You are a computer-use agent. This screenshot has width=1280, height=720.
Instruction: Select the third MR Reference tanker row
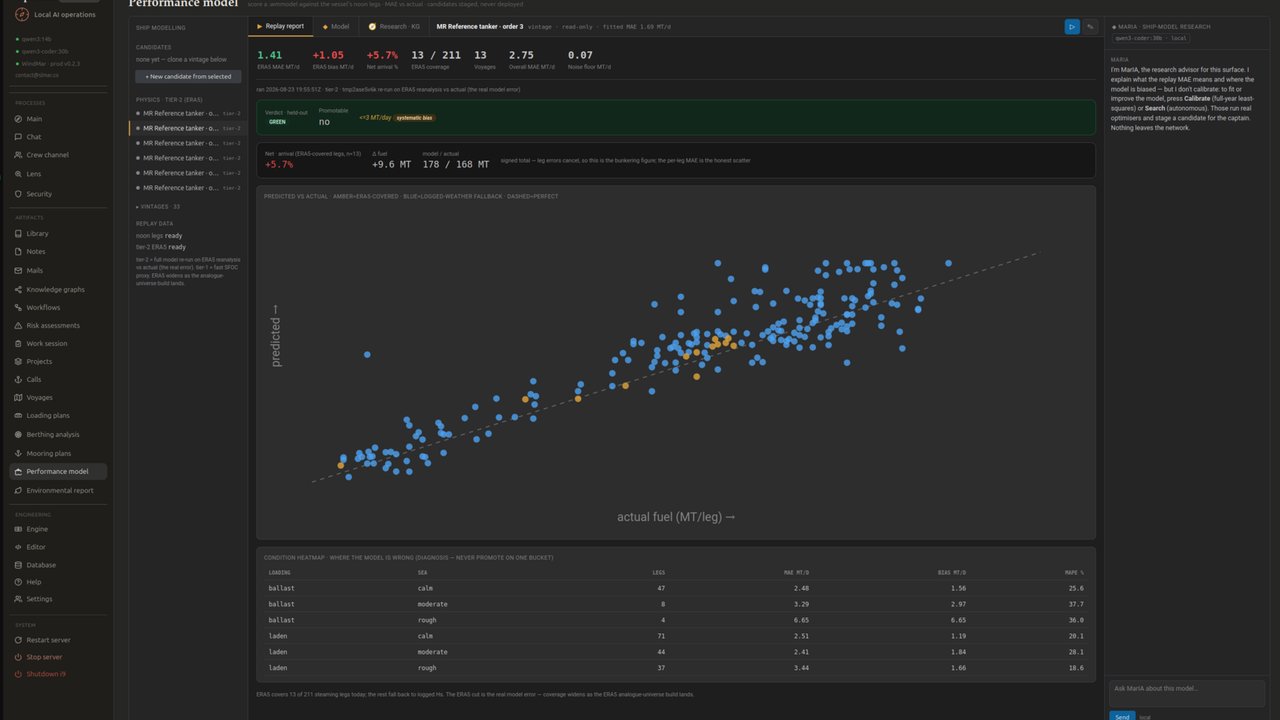[189, 143]
